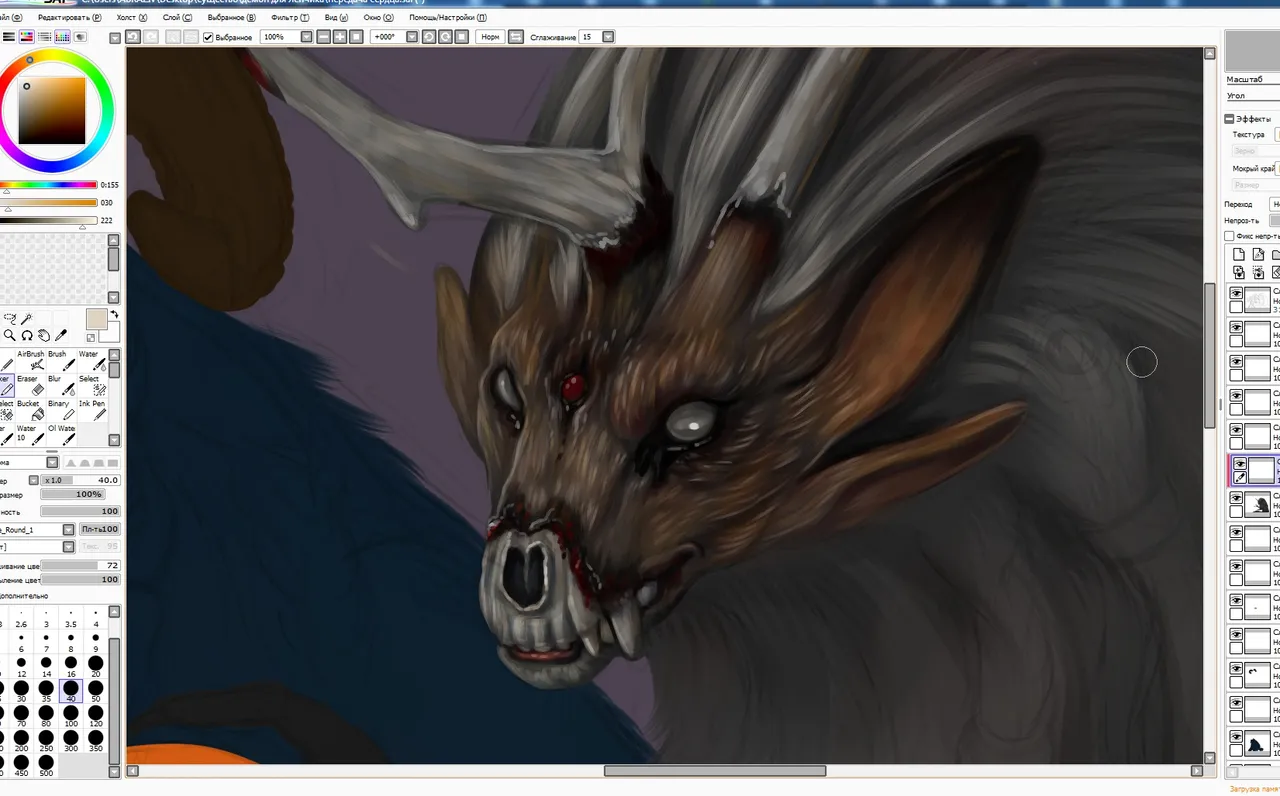Click the zoom in plus button

pos(340,37)
